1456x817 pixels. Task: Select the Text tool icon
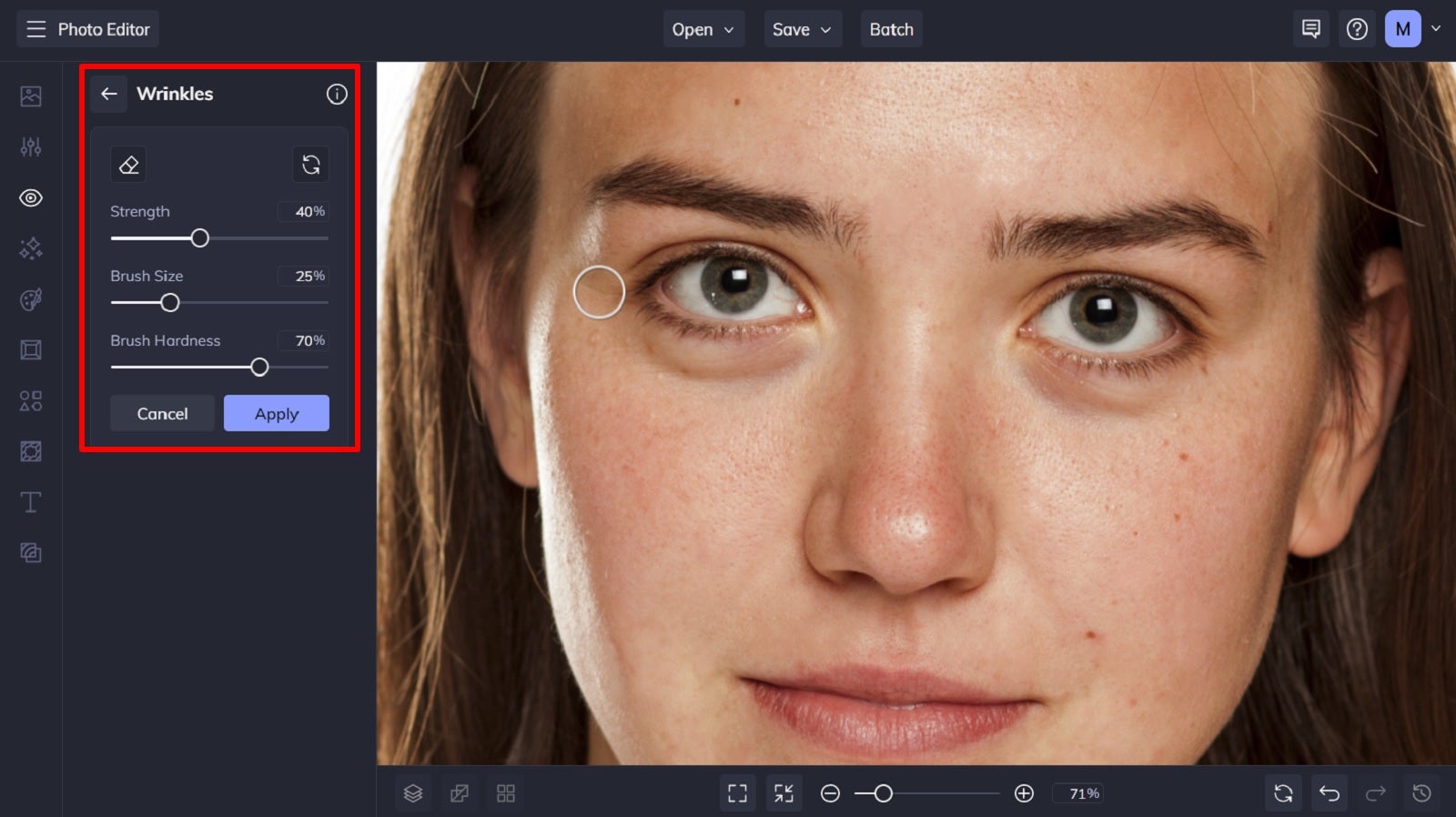31,502
